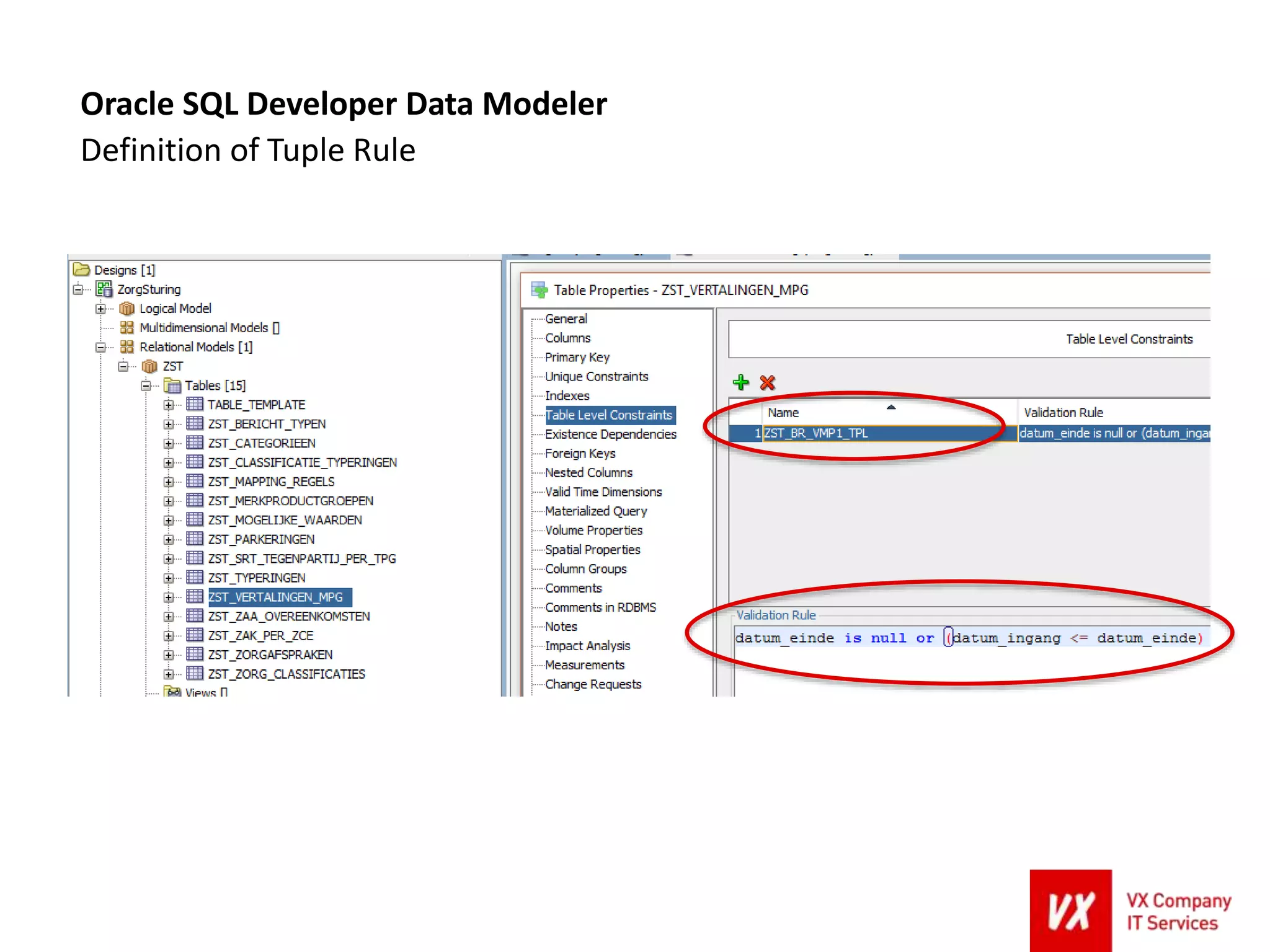Viewport: 1270px width, 952px height.
Task: Expand the ZST_CLASSIFICATIE_TYPERINGEN node
Action: (x=168, y=462)
